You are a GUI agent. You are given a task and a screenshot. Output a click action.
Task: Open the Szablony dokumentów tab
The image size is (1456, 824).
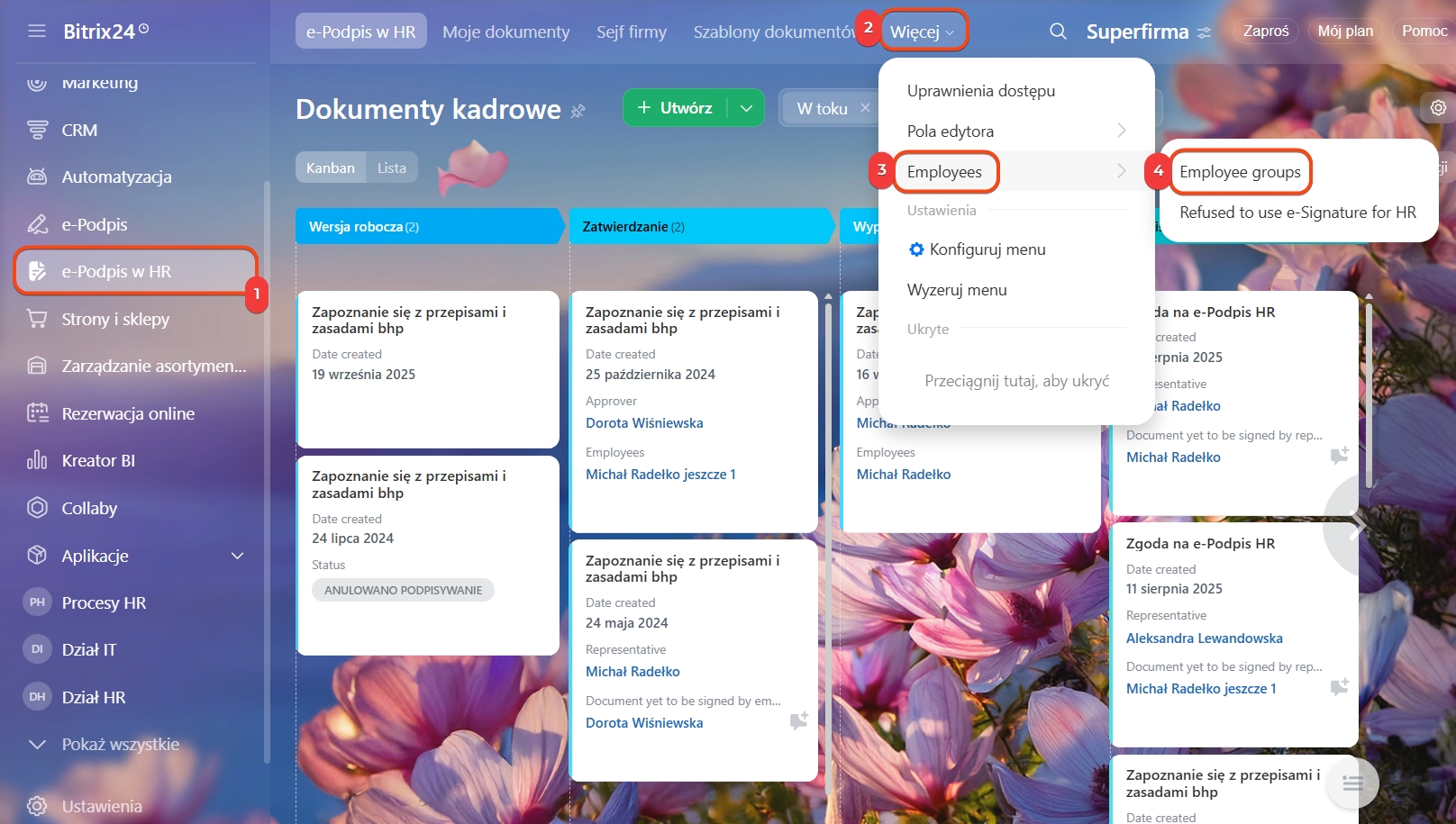coord(774,32)
